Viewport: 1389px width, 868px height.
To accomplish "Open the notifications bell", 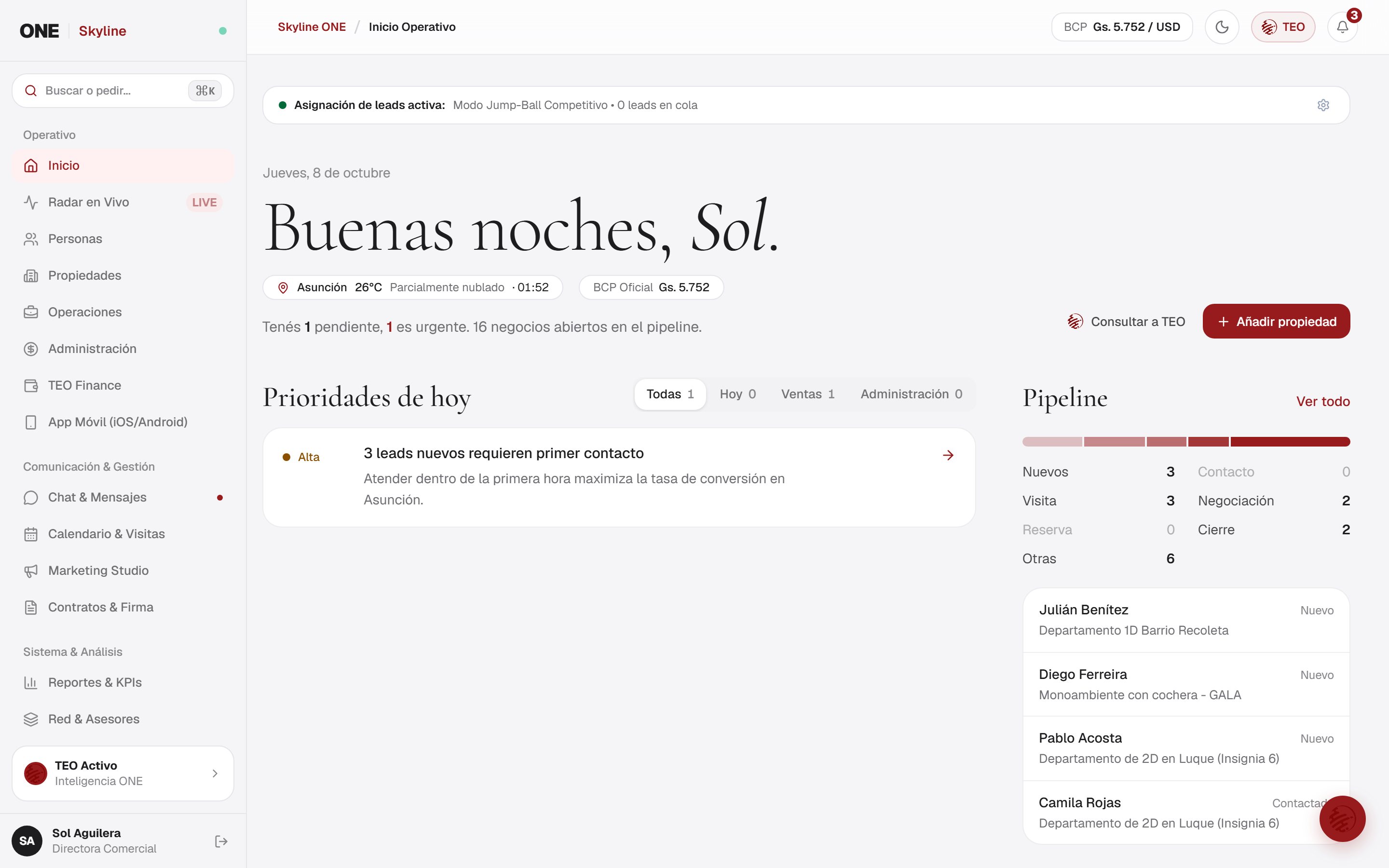I will coord(1343,27).
